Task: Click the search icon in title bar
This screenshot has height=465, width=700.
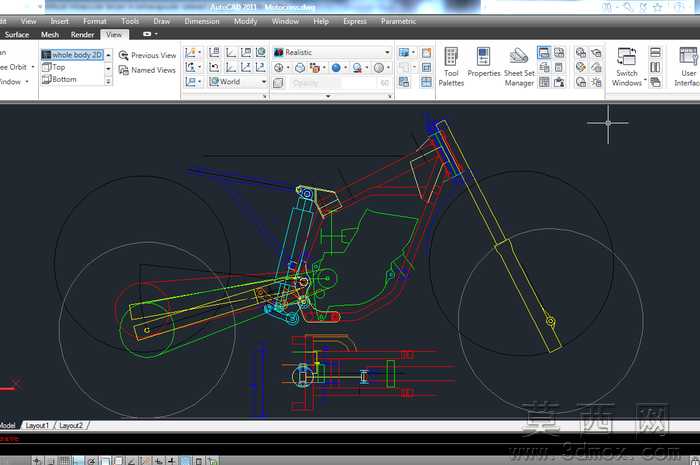Action: pos(628,7)
